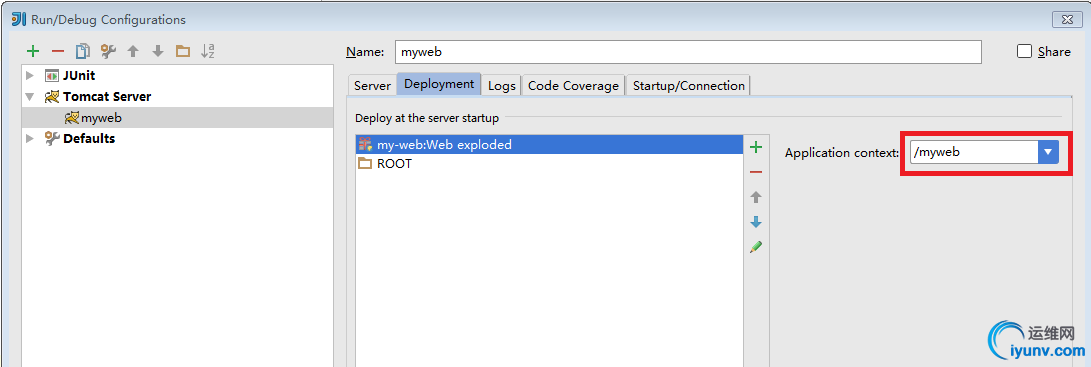
Task: Add new configuration with green plus
Action: click(x=33, y=51)
